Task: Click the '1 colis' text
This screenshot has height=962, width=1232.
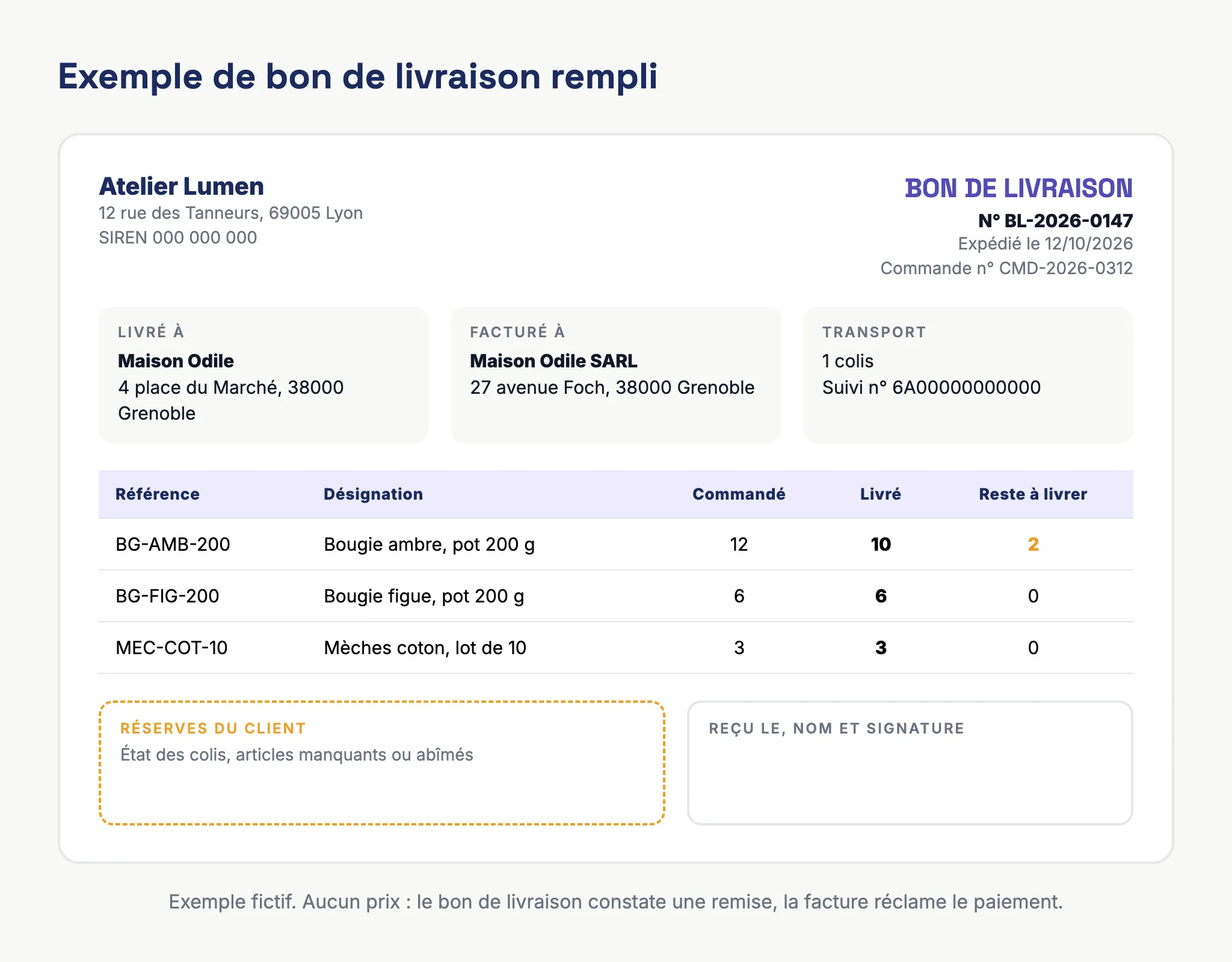Action: click(848, 361)
